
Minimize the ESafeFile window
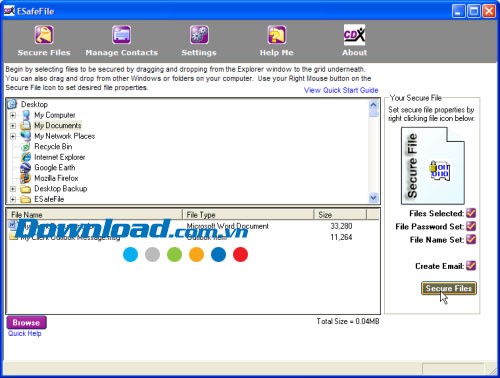pos(458,11)
